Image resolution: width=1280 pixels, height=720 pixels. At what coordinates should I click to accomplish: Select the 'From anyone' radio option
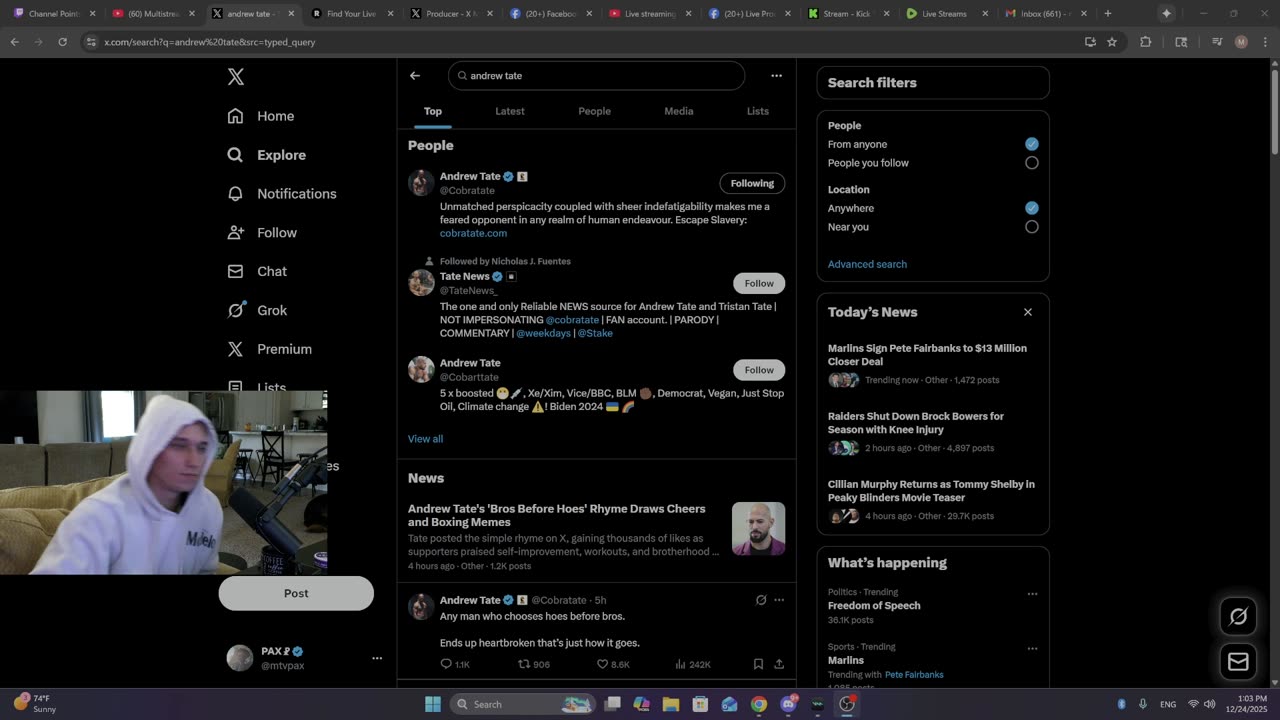(x=1032, y=144)
